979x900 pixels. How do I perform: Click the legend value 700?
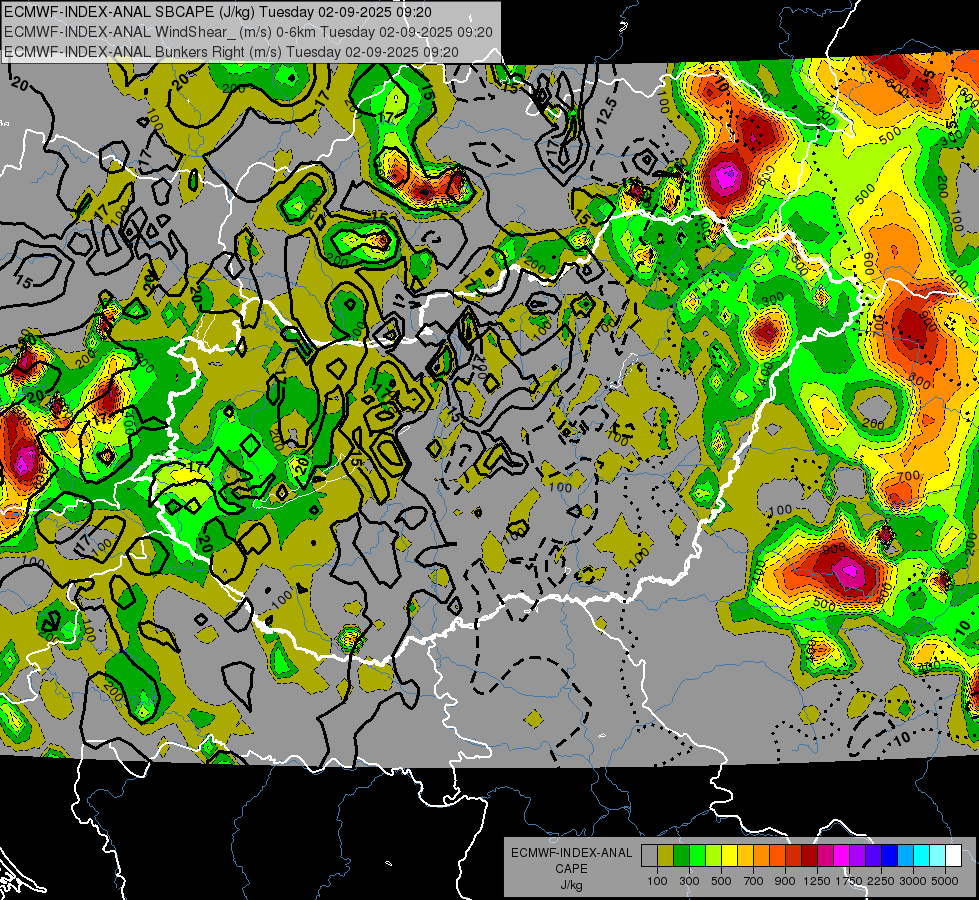tap(754, 881)
